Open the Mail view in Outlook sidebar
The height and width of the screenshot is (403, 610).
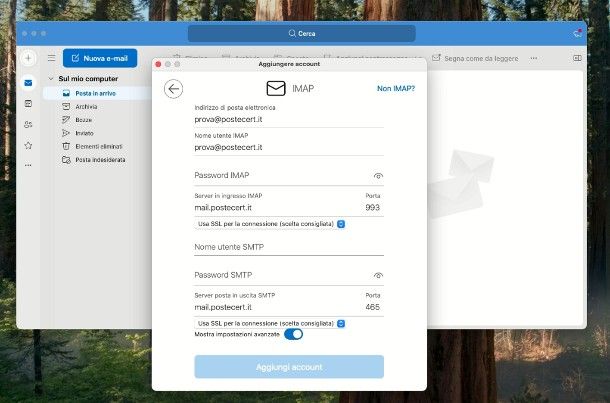(x=28, y=83)
